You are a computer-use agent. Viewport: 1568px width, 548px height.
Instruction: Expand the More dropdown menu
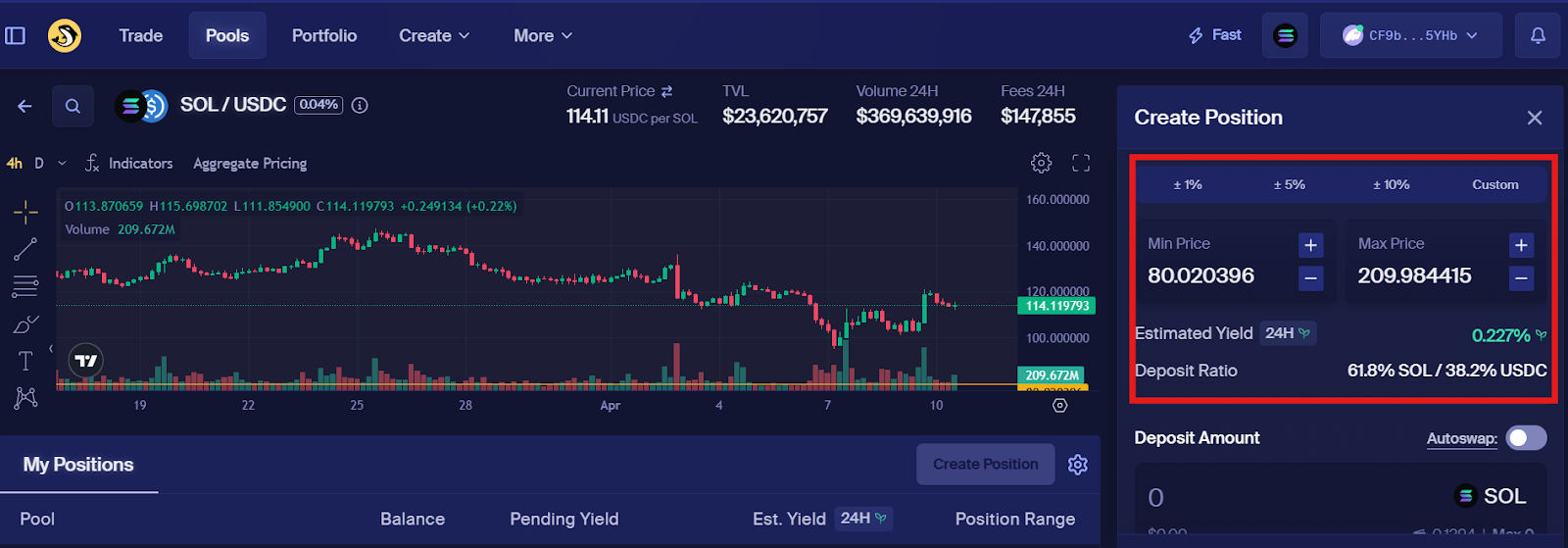543,35
